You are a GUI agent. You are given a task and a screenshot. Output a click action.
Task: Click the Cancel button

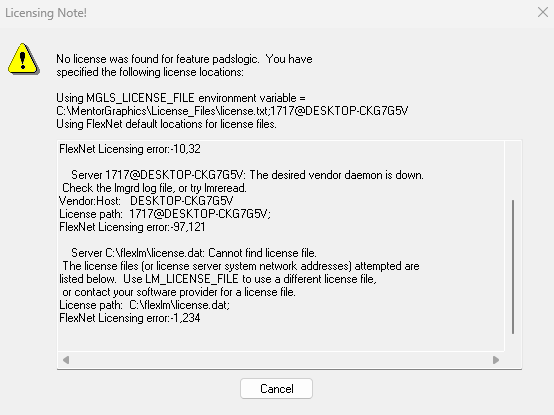click(276, 389)
